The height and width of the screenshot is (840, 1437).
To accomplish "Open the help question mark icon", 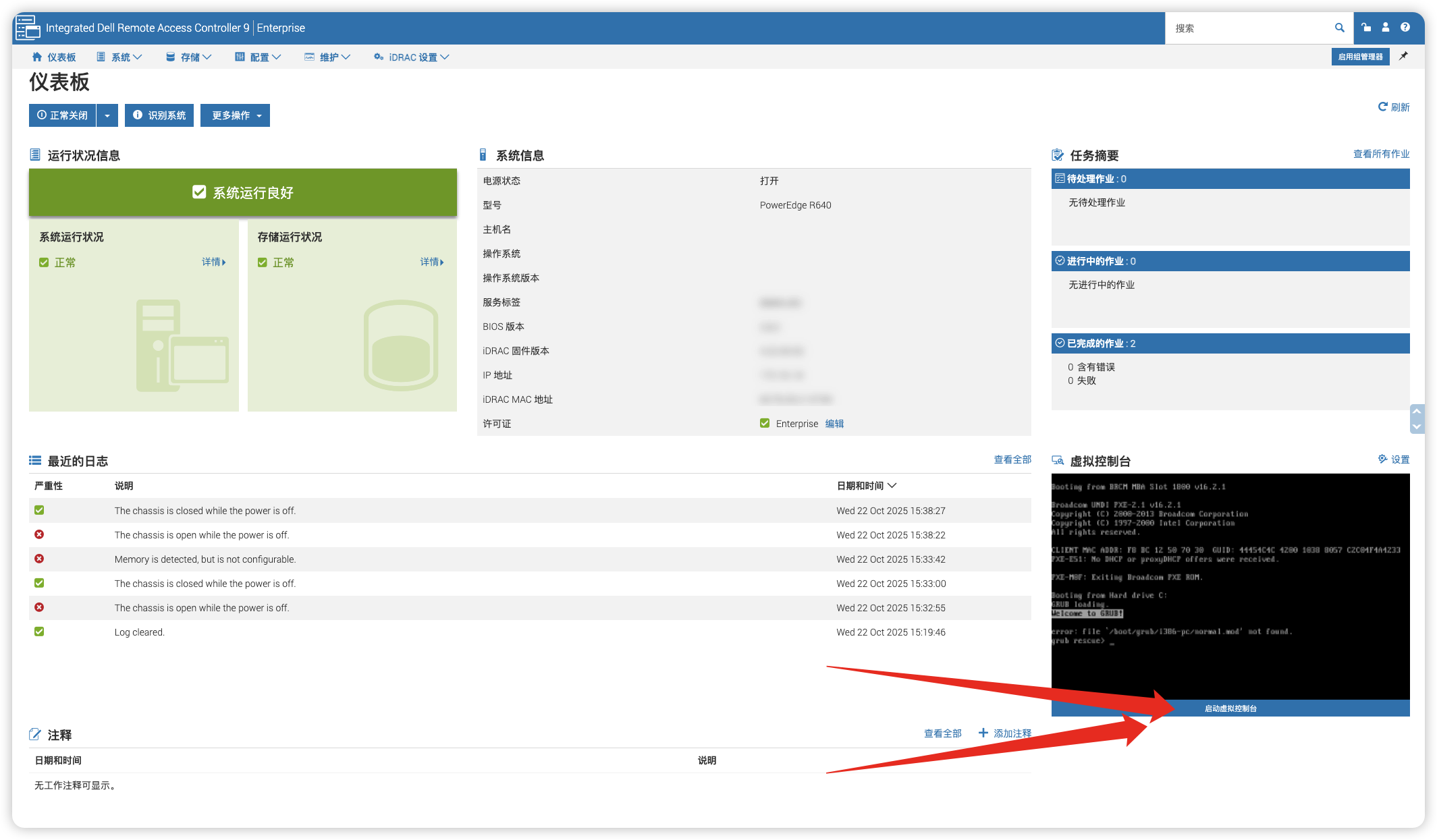I will click(x=1405, y=28).
